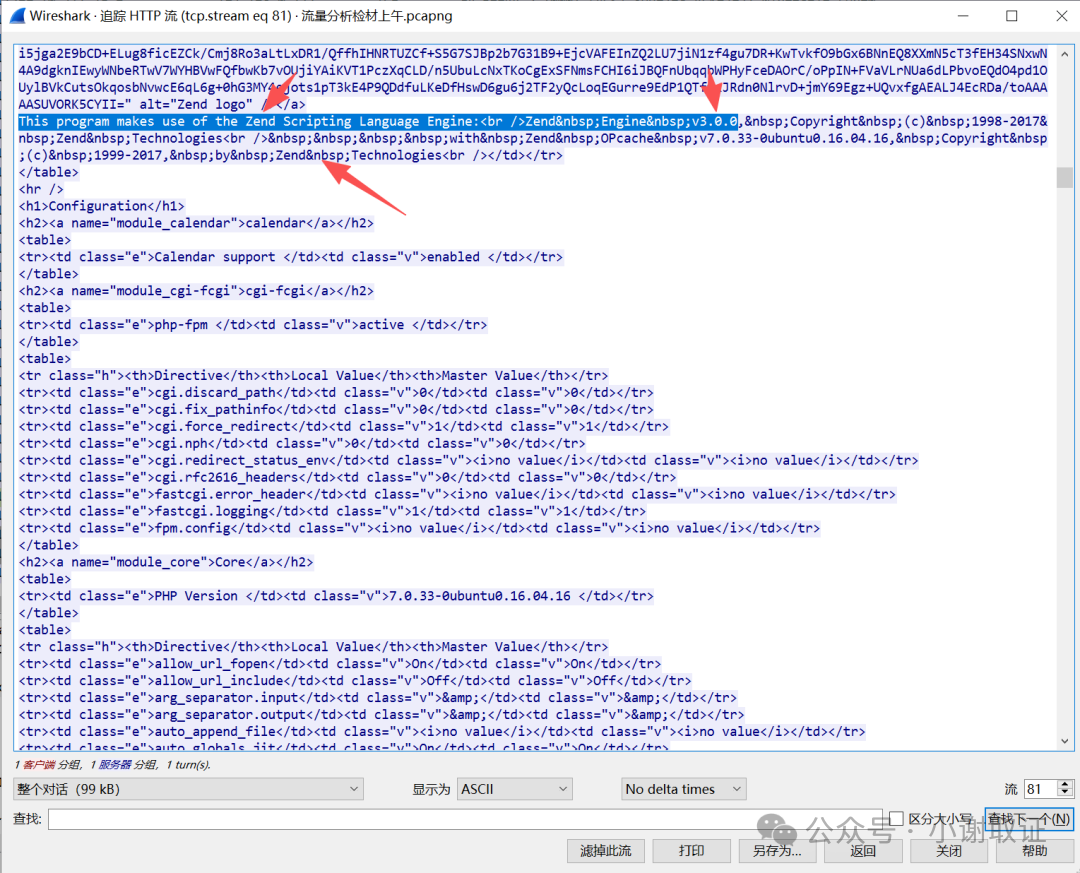Click the allow_url_fopen row
The height and width of the screenshot is (873, 1080).
pos(340,664)
